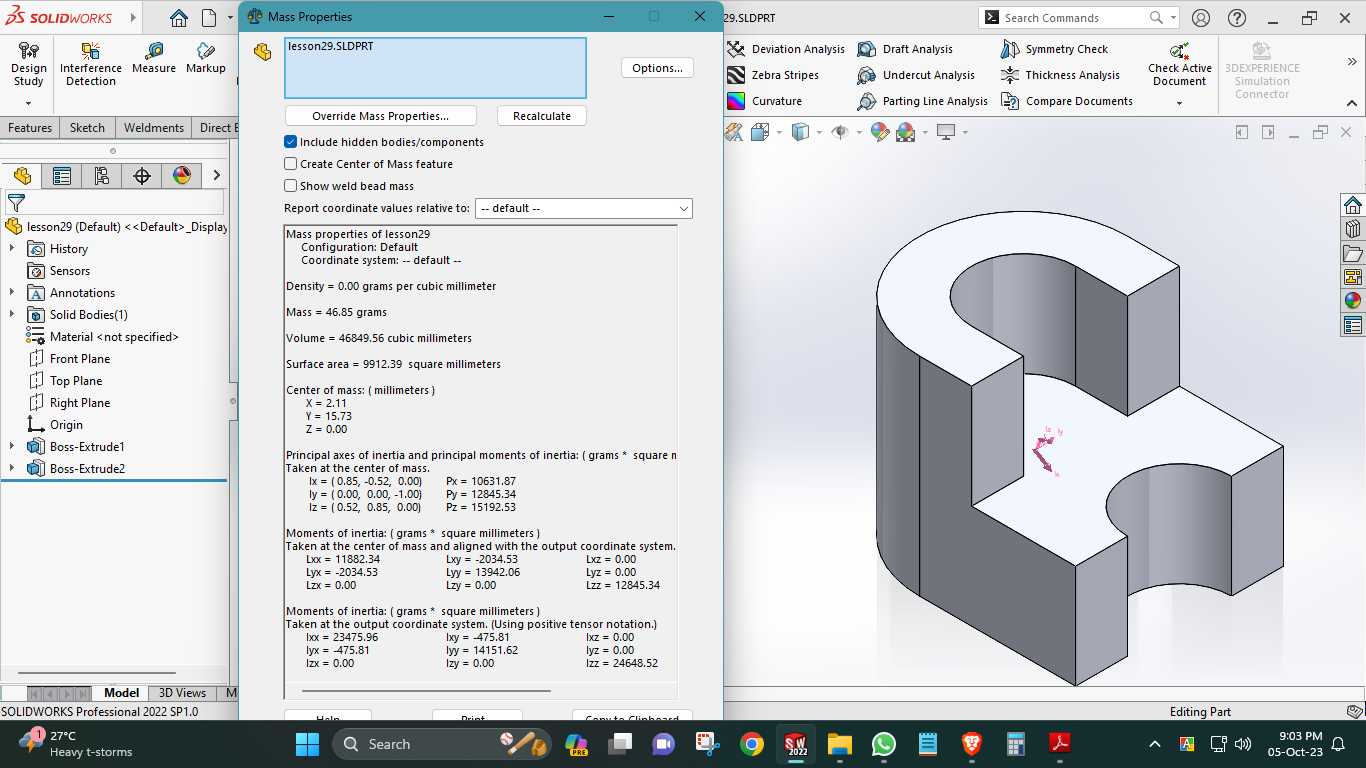Open Design Library task pane tab
The height and width of the screenshot is (768, 1366).
pyautogui.click(x=1353, y=229)
